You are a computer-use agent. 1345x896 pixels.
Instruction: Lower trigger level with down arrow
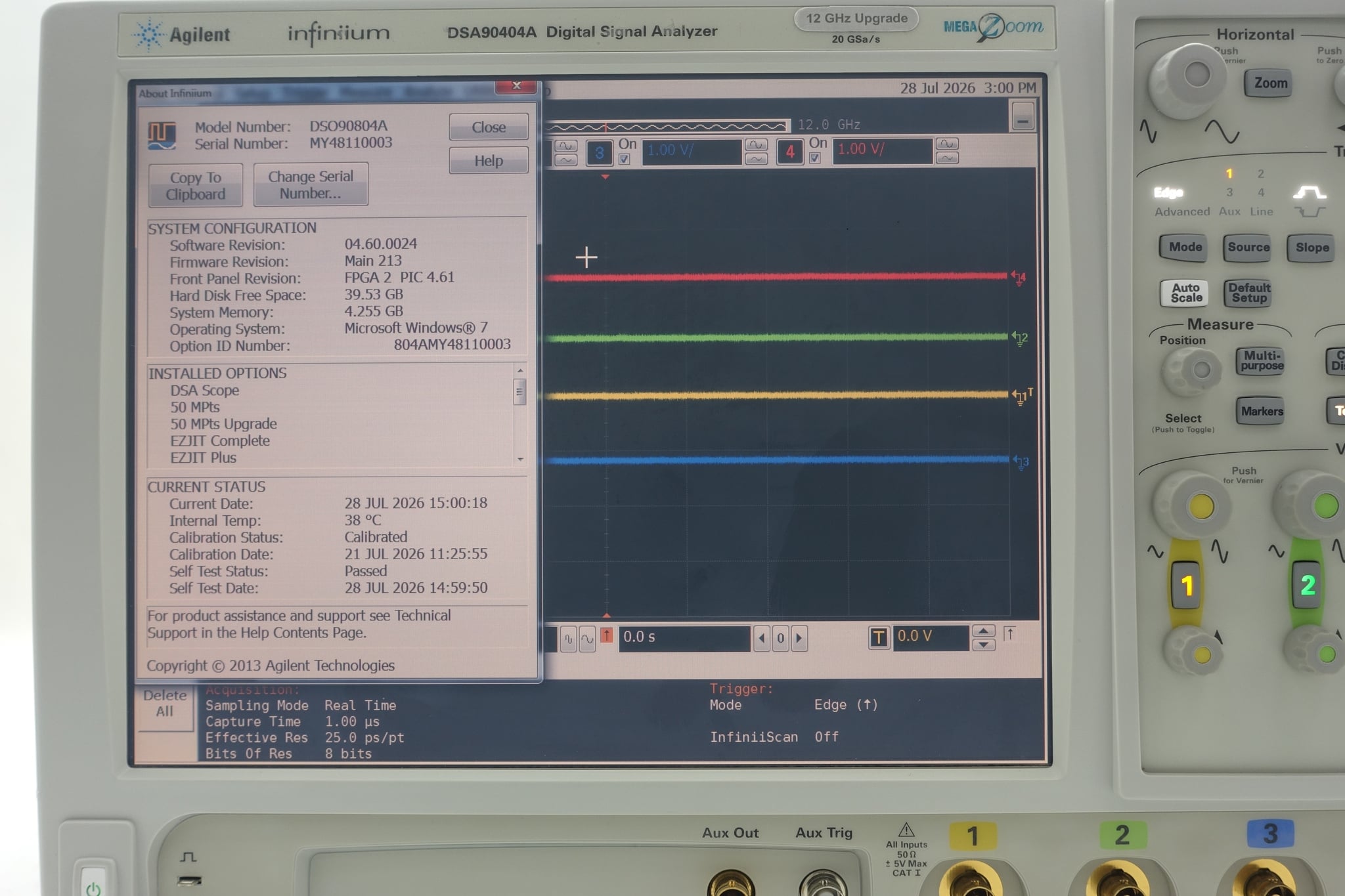[982, 645]
